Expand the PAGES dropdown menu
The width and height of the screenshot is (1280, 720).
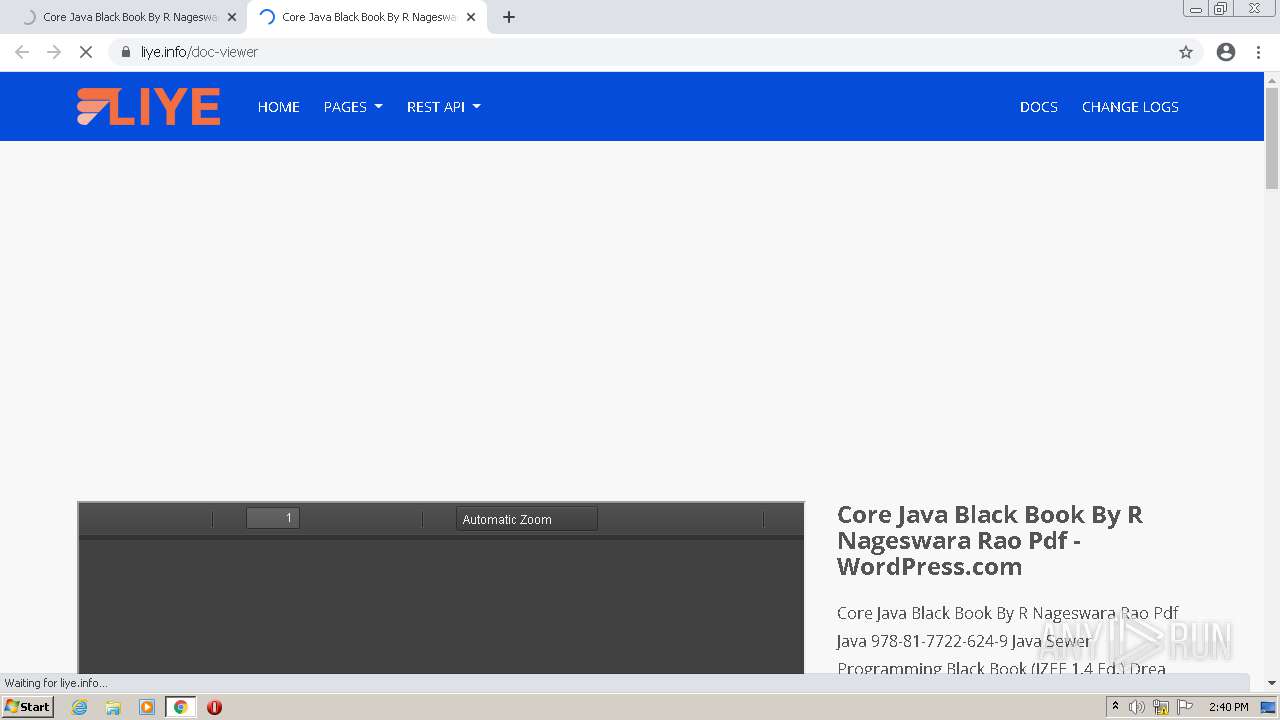pos(353,107)
